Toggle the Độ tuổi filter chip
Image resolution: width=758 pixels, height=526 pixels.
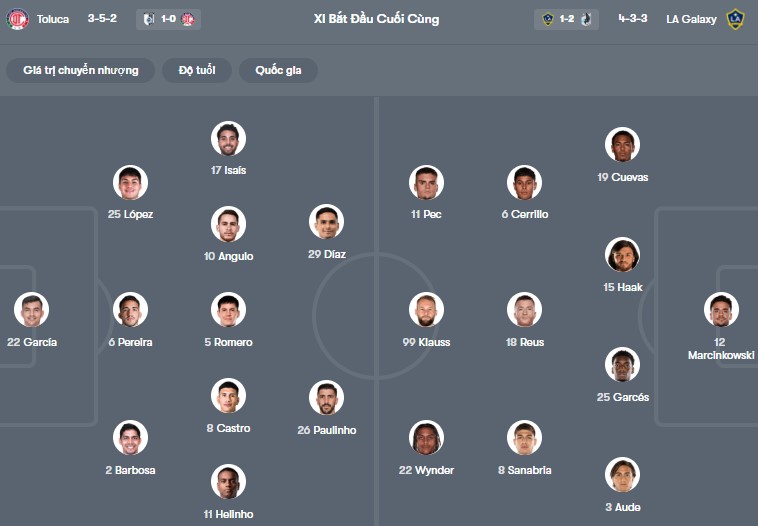[x=204, y=70]
